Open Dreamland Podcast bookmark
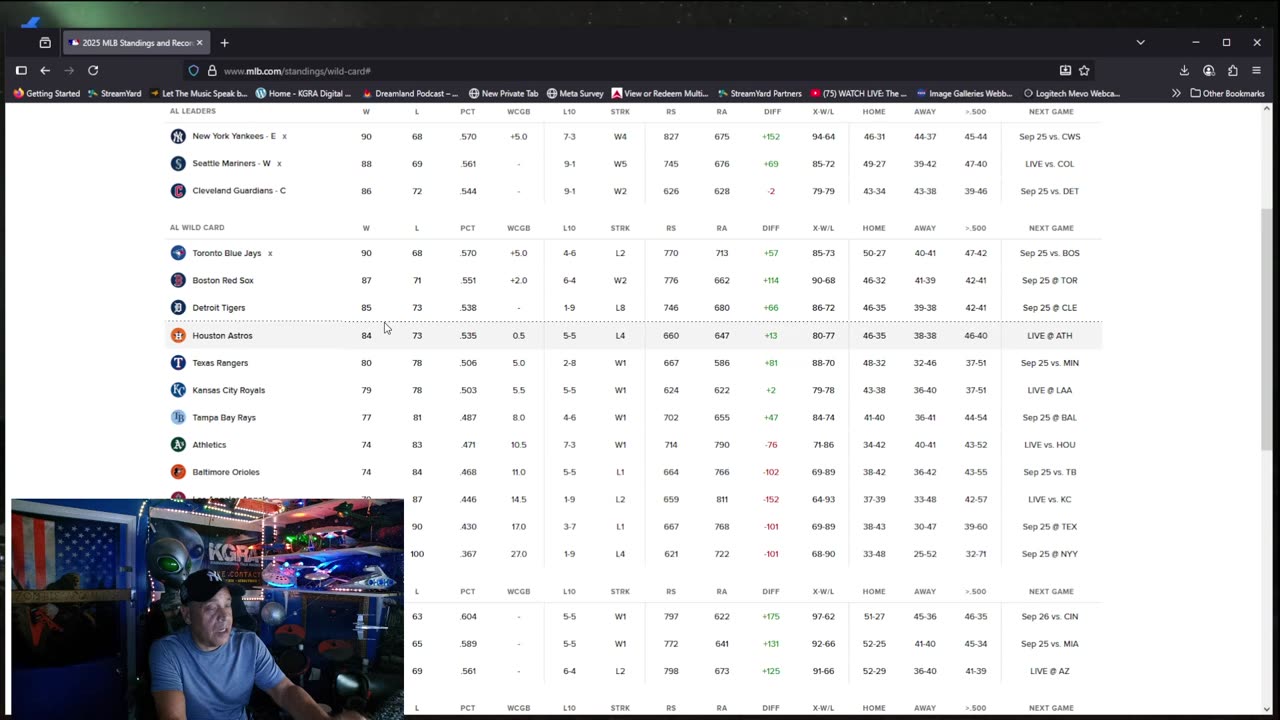Viewport: 1280px width, 720px height. pos(409,94)
